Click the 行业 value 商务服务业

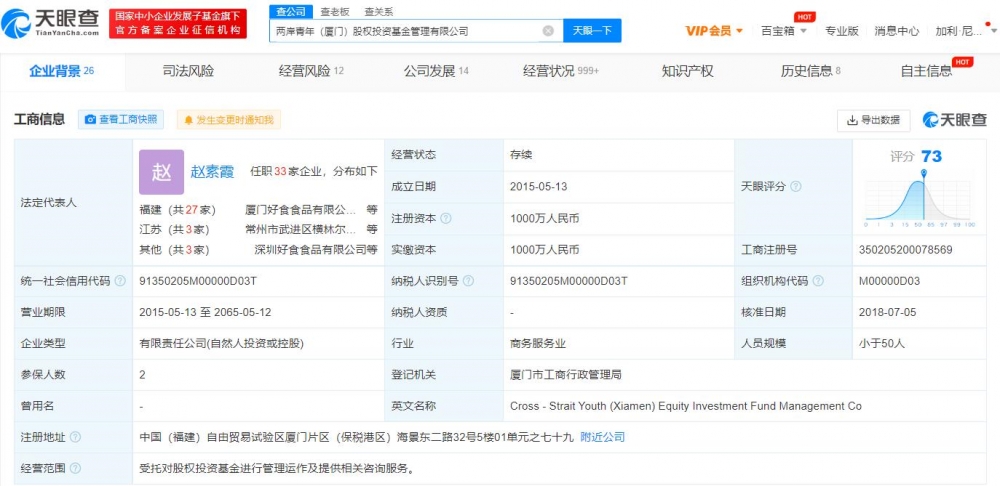(538, 343)
